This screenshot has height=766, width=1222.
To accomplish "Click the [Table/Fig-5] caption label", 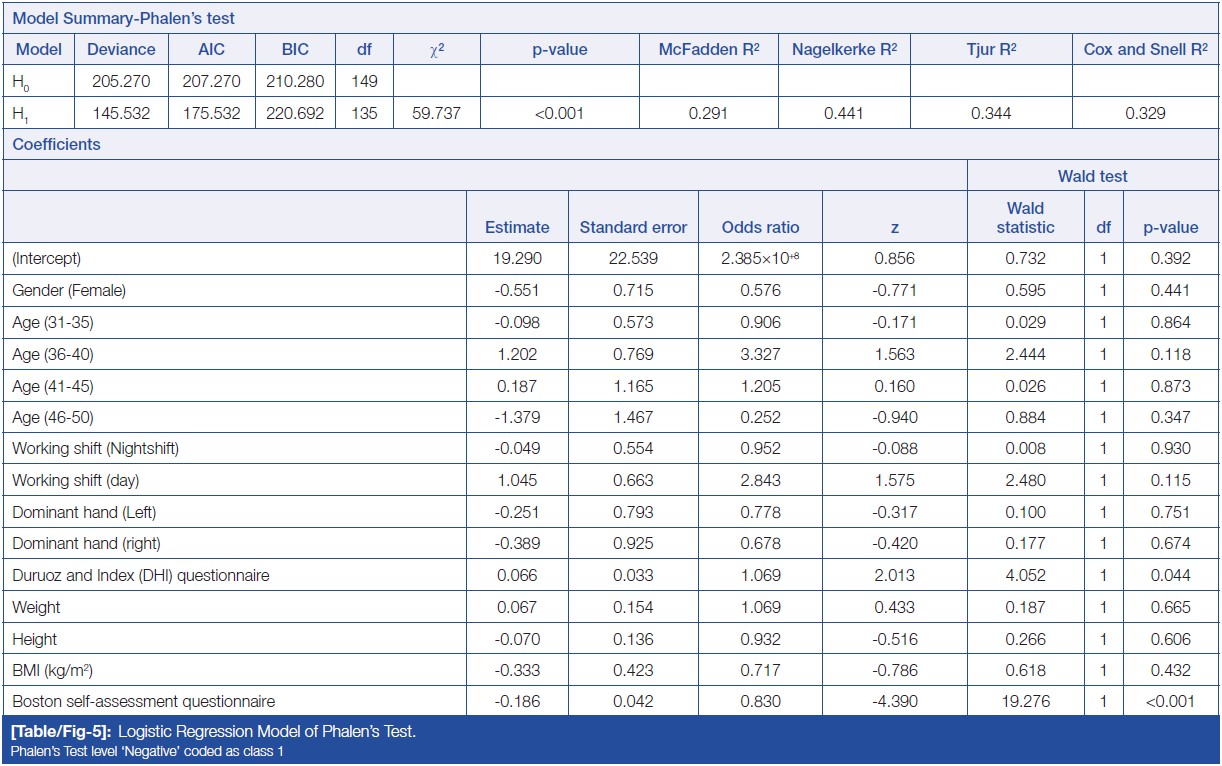I will (x=61, y=731).
